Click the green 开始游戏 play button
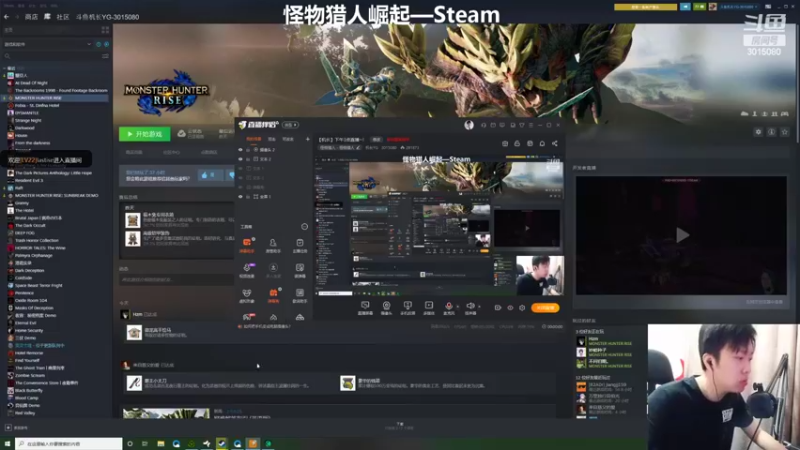The image size is (800, 450). tap(145, 134)
